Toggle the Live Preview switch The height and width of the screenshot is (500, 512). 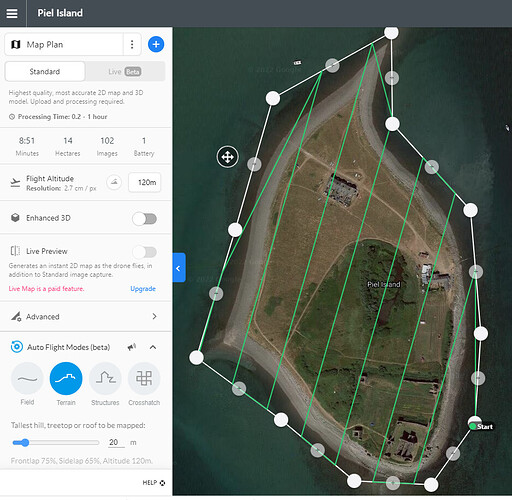[144, 252]
